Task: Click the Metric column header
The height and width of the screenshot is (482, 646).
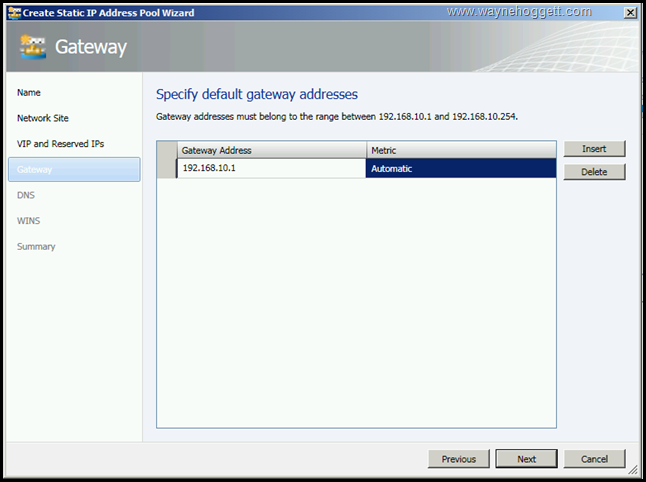Action: pos(461,150)
